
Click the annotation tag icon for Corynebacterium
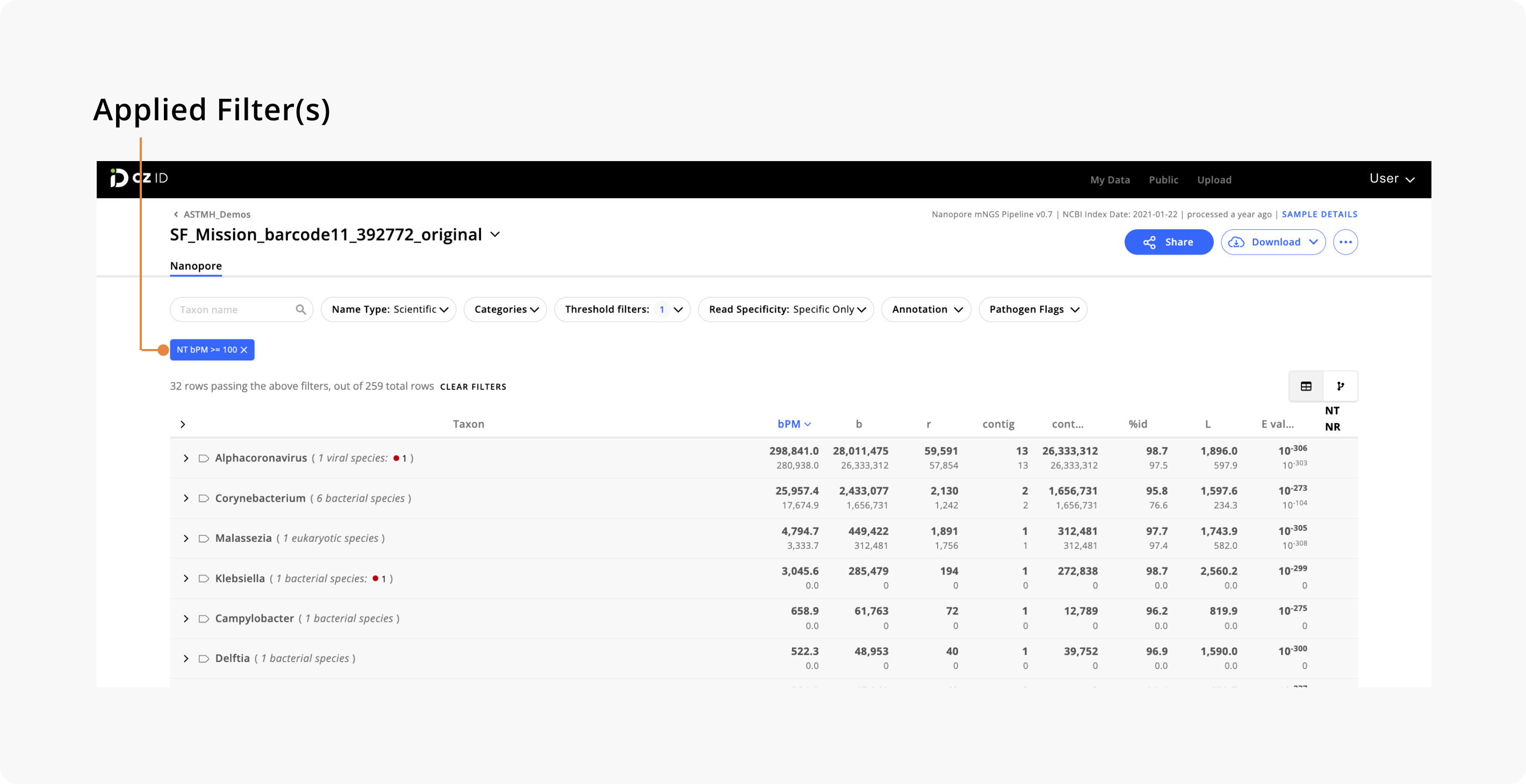pyautogui.click(x=204, y=498)
